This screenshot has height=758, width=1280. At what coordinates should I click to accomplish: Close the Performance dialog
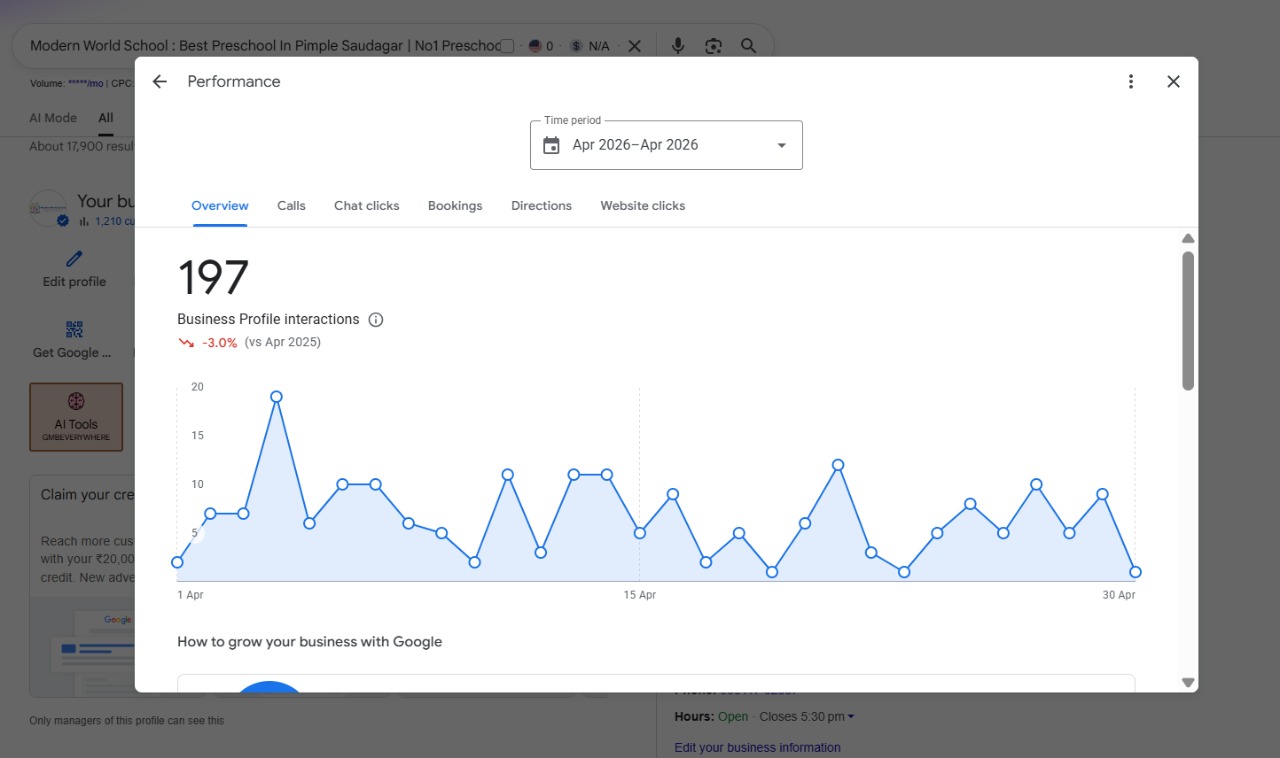tap(1174, 82)
